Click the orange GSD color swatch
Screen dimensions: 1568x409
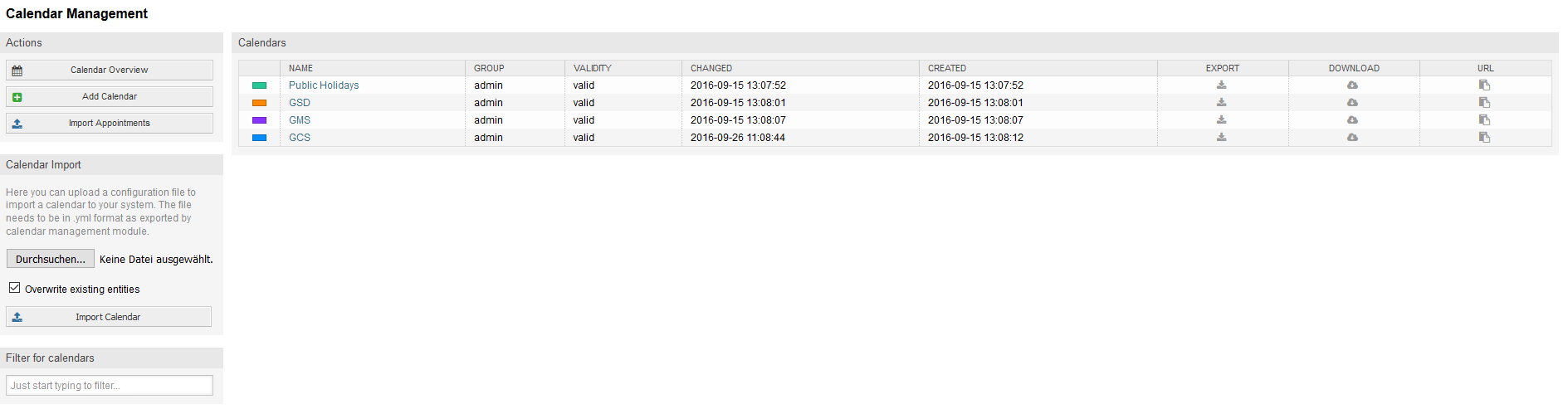(x=259, y=103)
